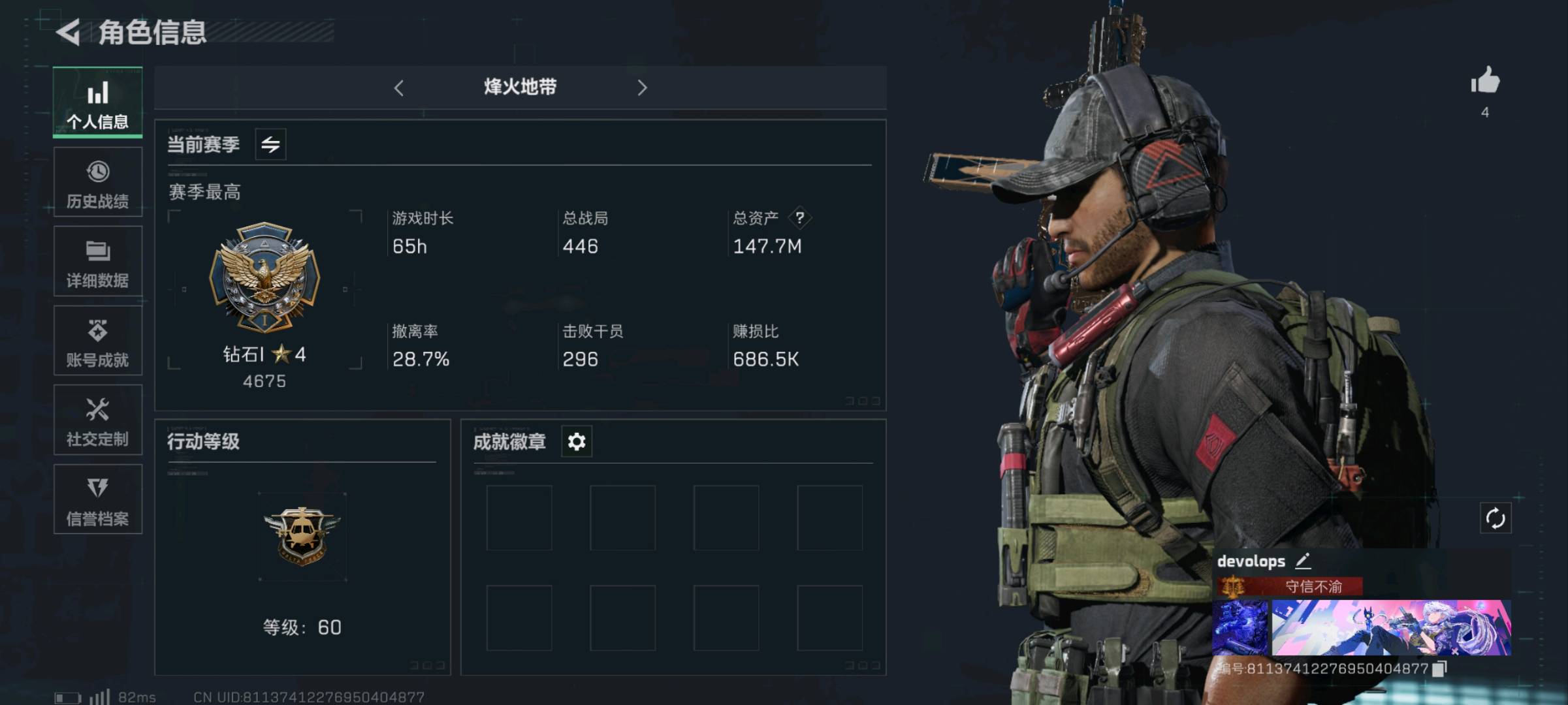
Task: Select the first empty achievement badge slot
Action: click(519, 518)
